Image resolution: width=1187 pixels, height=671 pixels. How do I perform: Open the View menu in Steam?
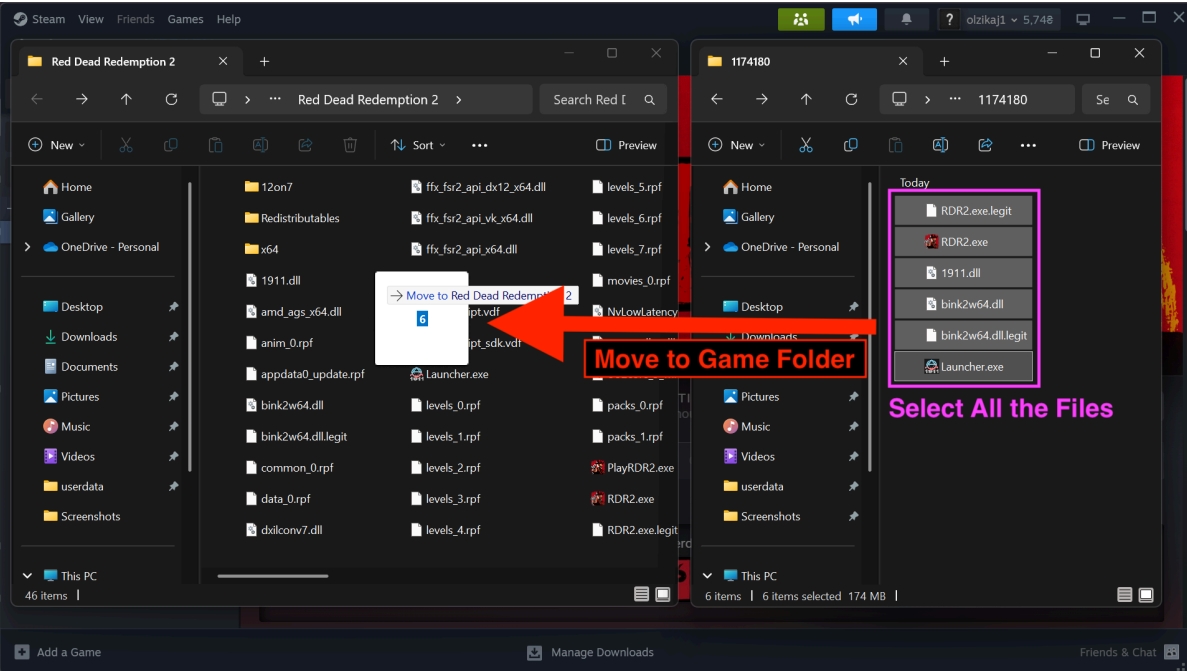(91, 19)
